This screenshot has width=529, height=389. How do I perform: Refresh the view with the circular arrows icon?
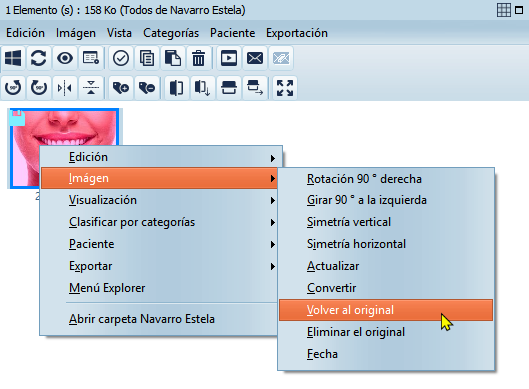(39, 58)
